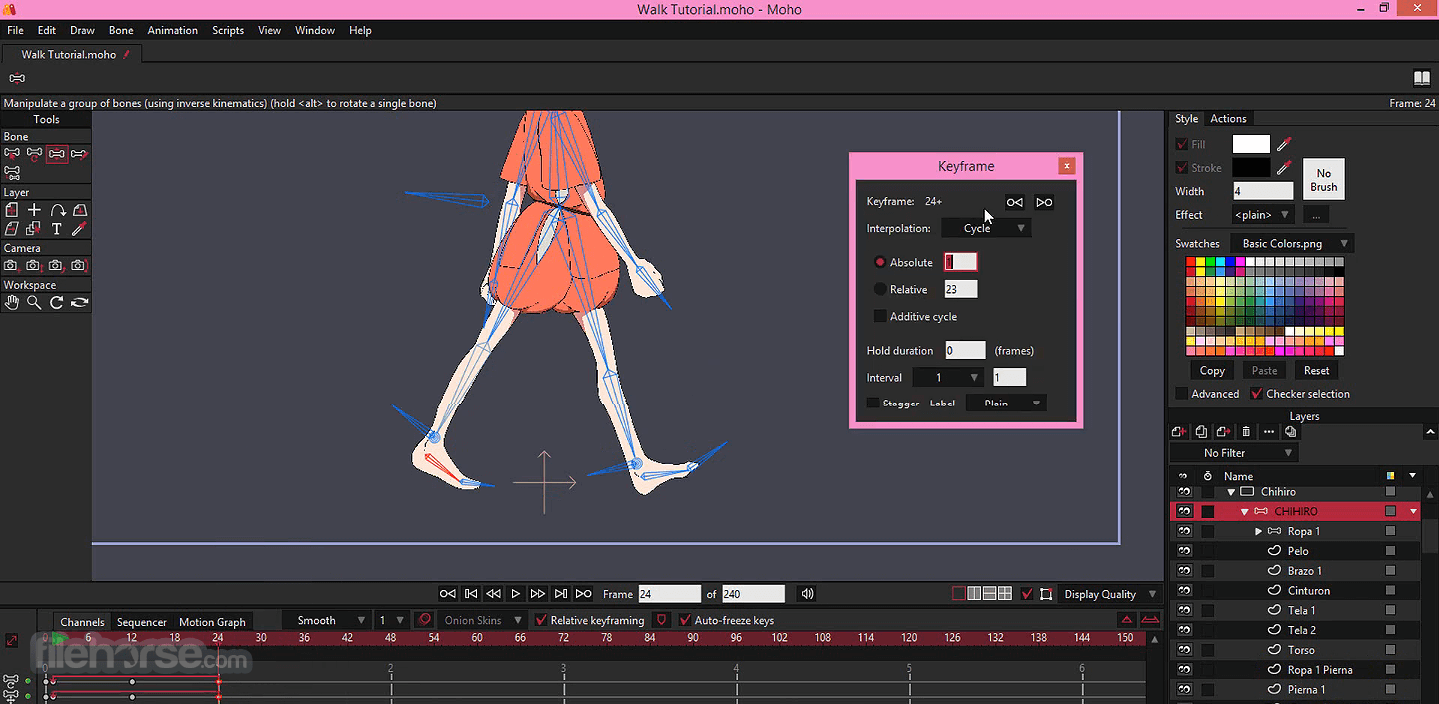Expand the Ropa 1 layer group
This screenshot has height=704, width=1439.
coord(1258,531)
